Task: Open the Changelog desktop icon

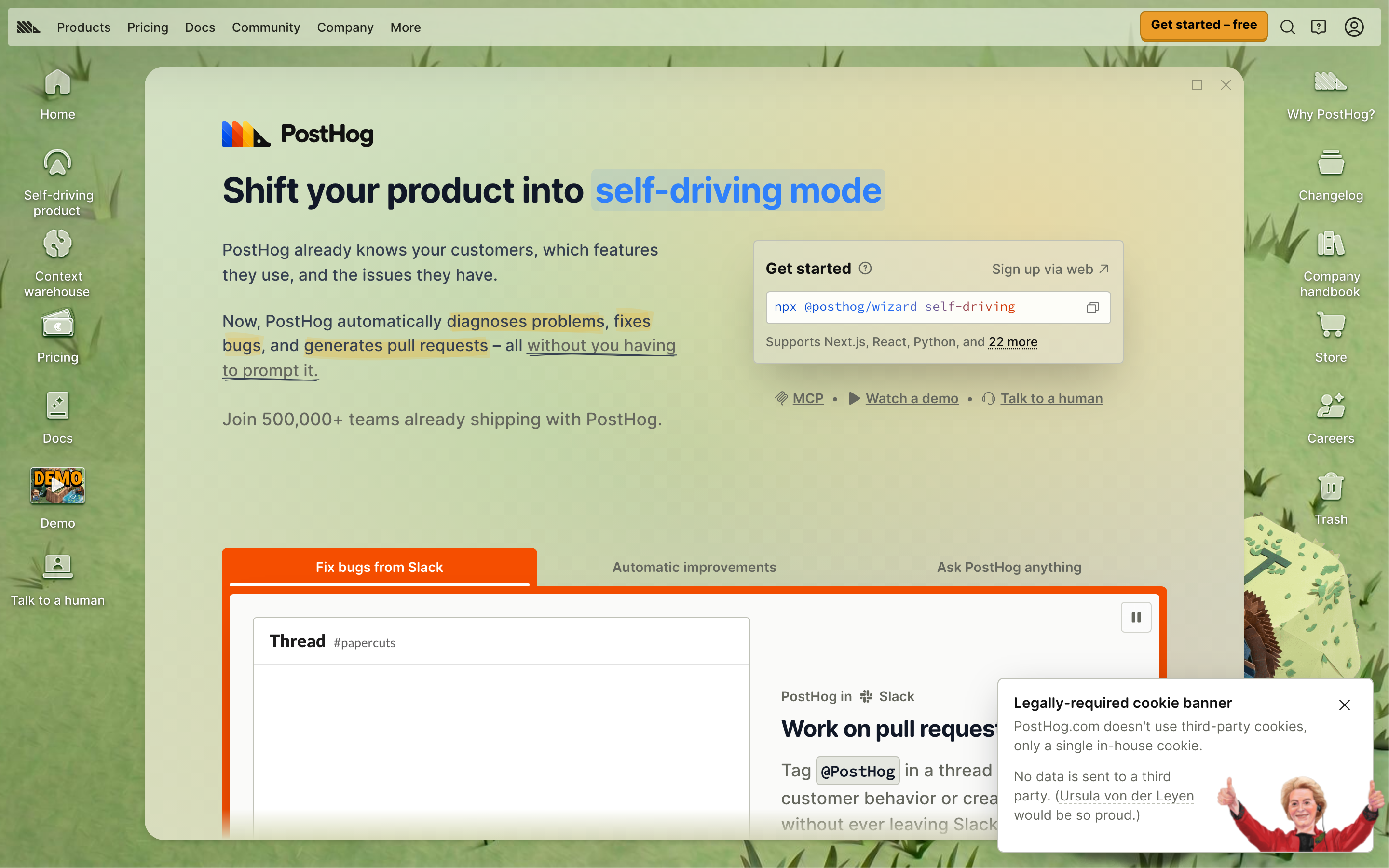Action: [x=1331, y=175]
